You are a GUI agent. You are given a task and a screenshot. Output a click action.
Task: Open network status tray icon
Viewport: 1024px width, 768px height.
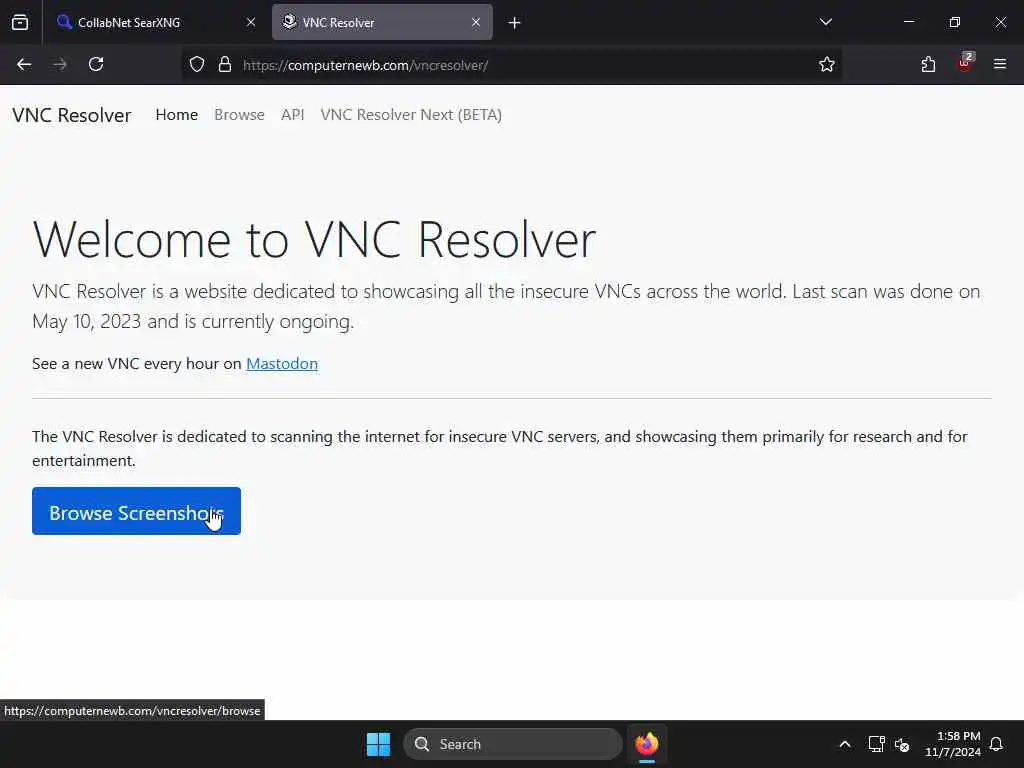pyautogui.click(x=876, y=744)
